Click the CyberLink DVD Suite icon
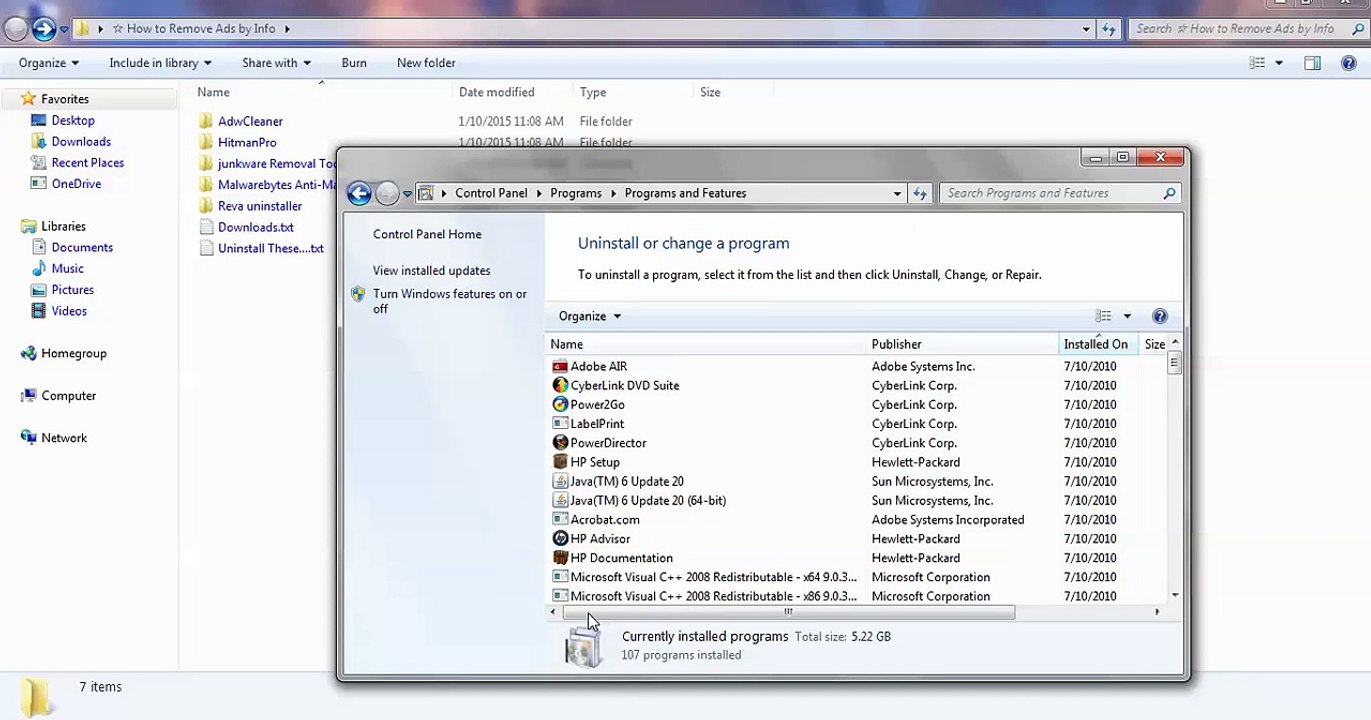The height and width of the screenshot is (720, 1371). click(x=560, y=385)
